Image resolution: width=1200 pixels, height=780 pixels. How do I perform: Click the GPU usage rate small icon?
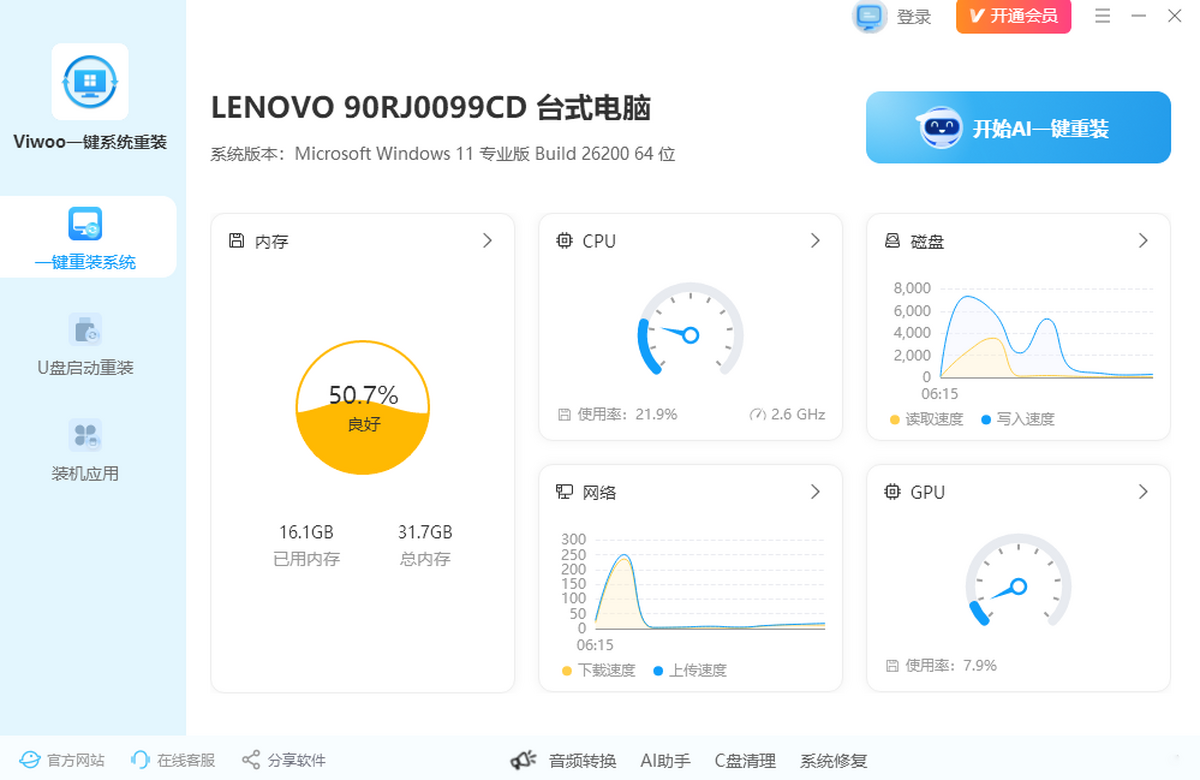[x=892, y=665]
